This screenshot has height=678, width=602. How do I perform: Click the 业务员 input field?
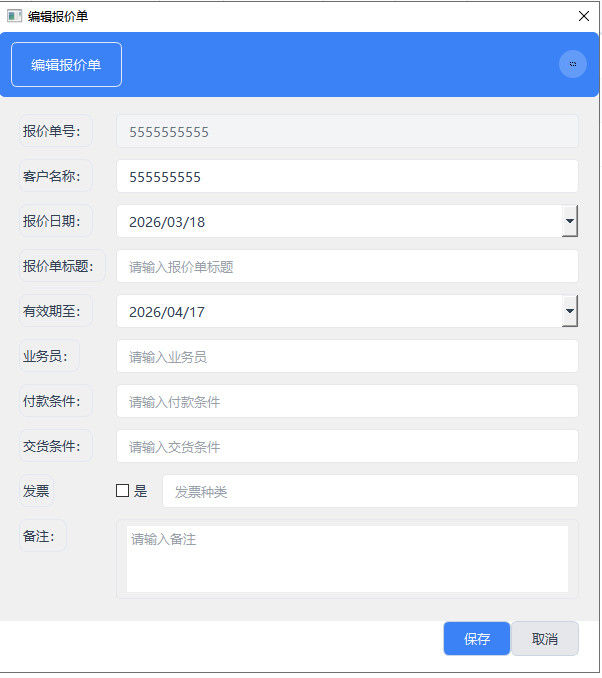[x=347, y=356]
